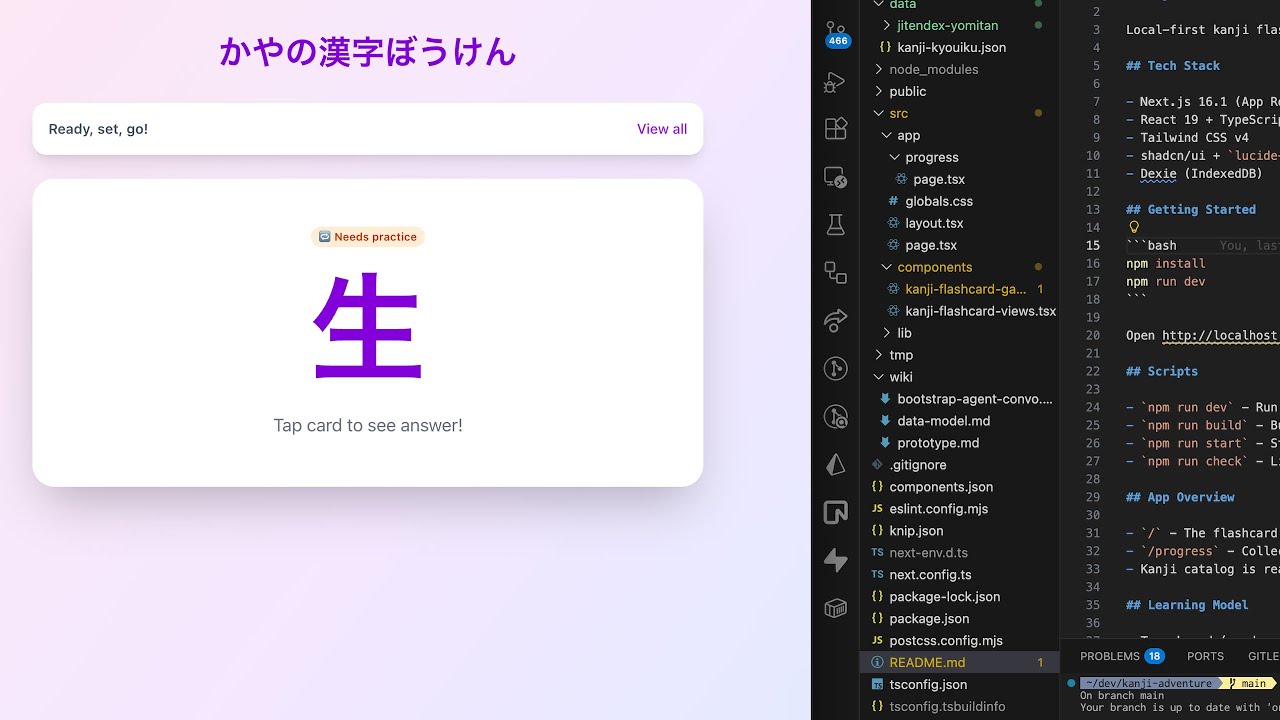Click the CSS hash icon beside globals.css
This screenshot has width=1280, height=720.
[x=893, y=201]
